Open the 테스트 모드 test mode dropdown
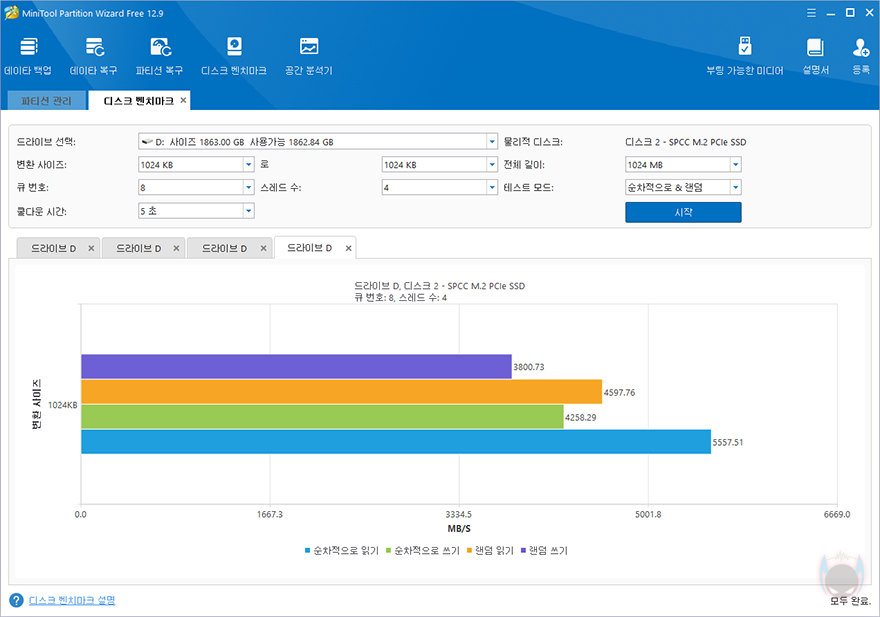The image size is (880, 617). coord(735,188)
